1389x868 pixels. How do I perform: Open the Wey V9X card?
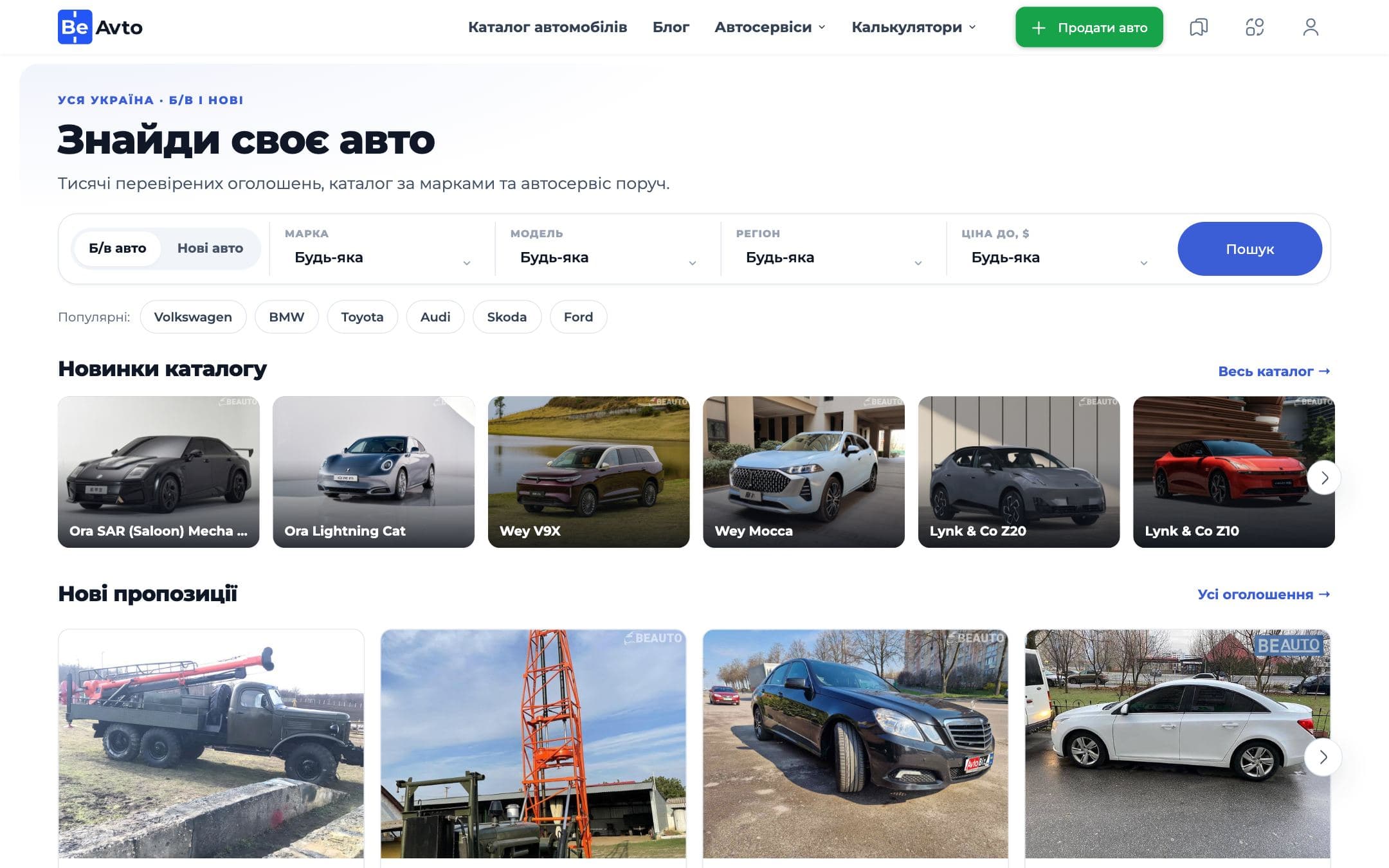pyautogui.click(x=588, y=472)
